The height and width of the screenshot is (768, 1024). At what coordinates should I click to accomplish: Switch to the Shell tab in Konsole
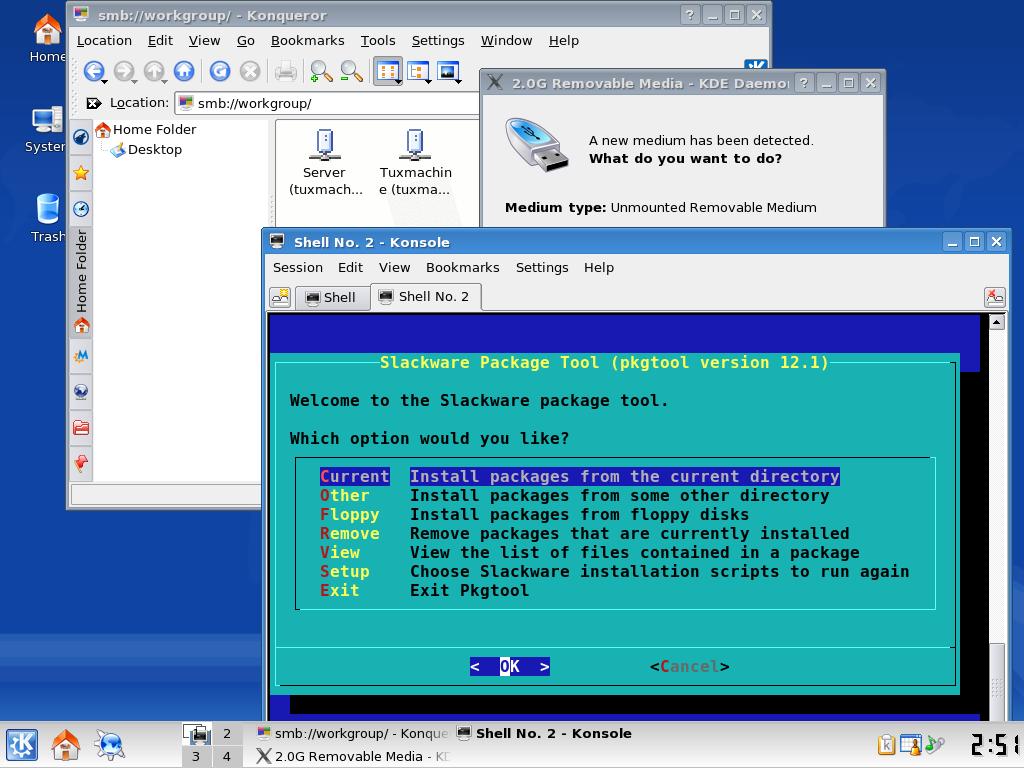331,297
